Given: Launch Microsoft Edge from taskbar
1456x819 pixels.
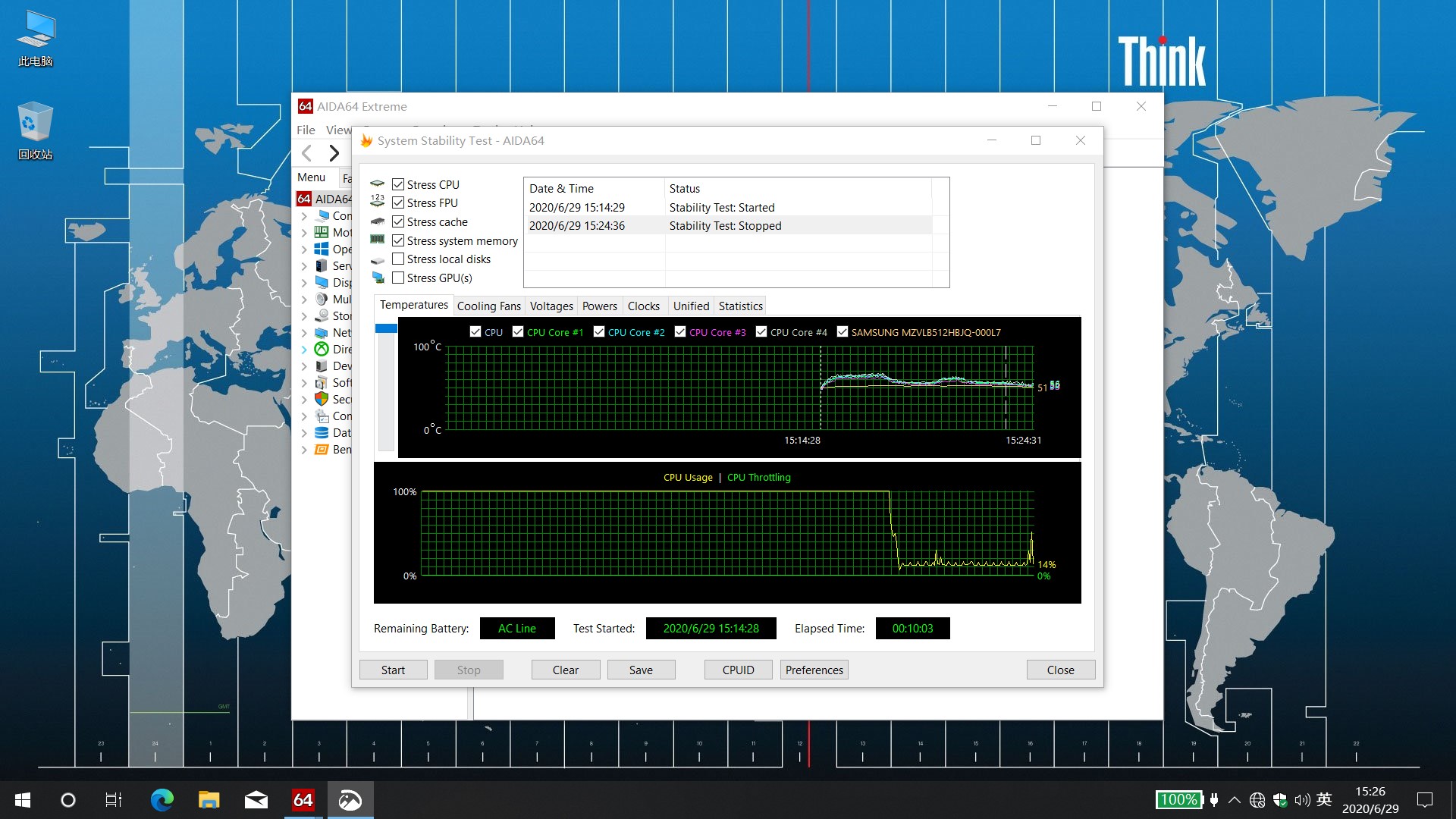Looking at the screenshot, I should coord(162,800).
